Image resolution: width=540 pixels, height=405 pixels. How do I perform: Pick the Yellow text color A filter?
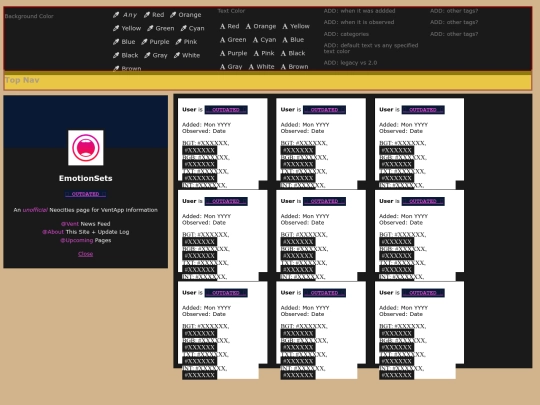click(x=296, y=26)
